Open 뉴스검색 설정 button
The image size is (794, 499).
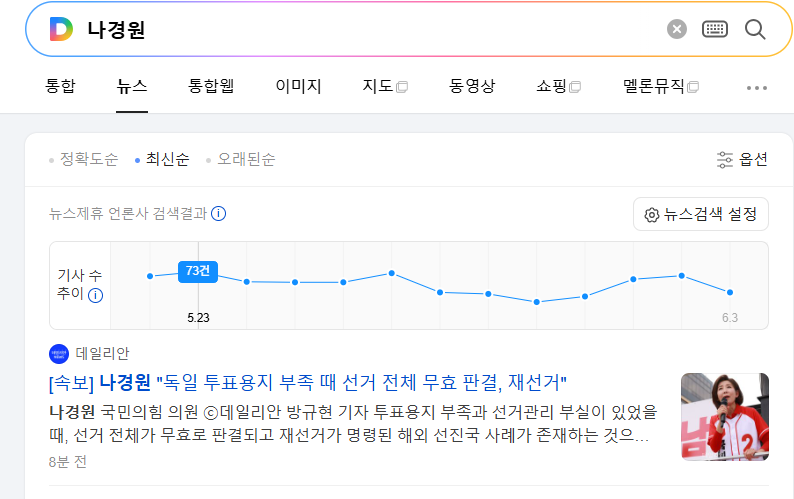coord(701,214)
